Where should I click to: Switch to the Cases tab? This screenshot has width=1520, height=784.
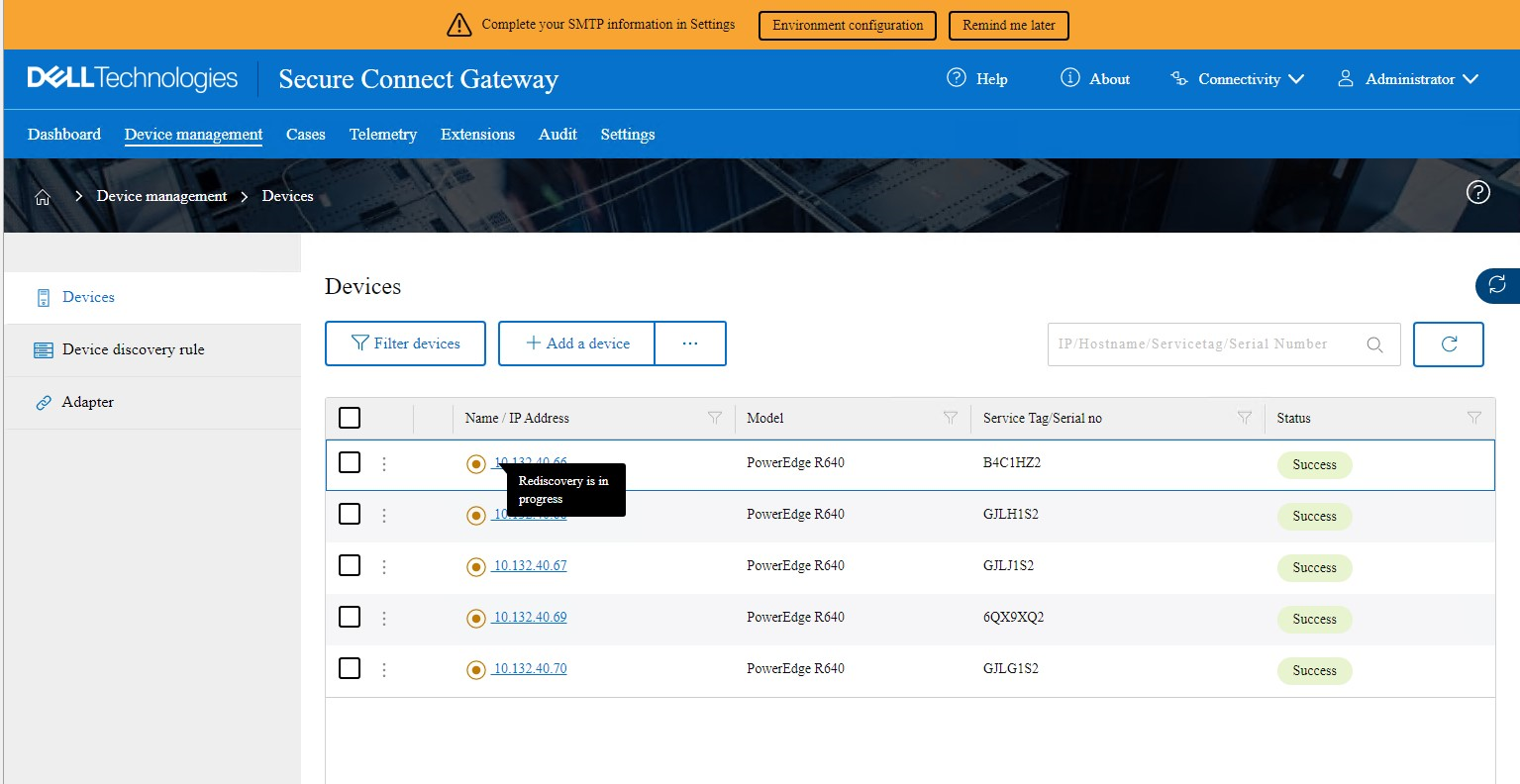[x=306, y=135]
